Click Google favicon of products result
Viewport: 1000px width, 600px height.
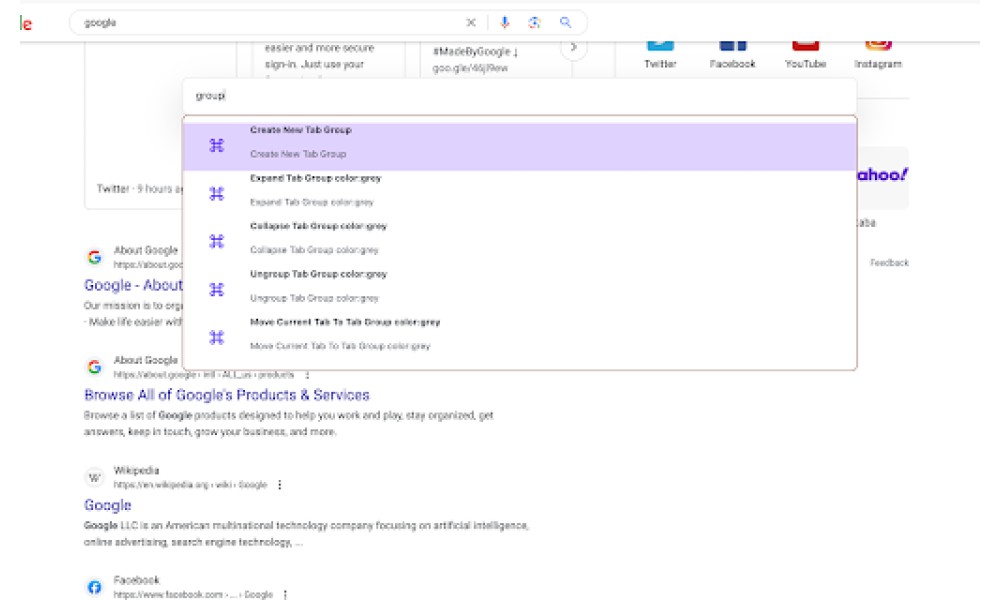(x=94, y=367)
